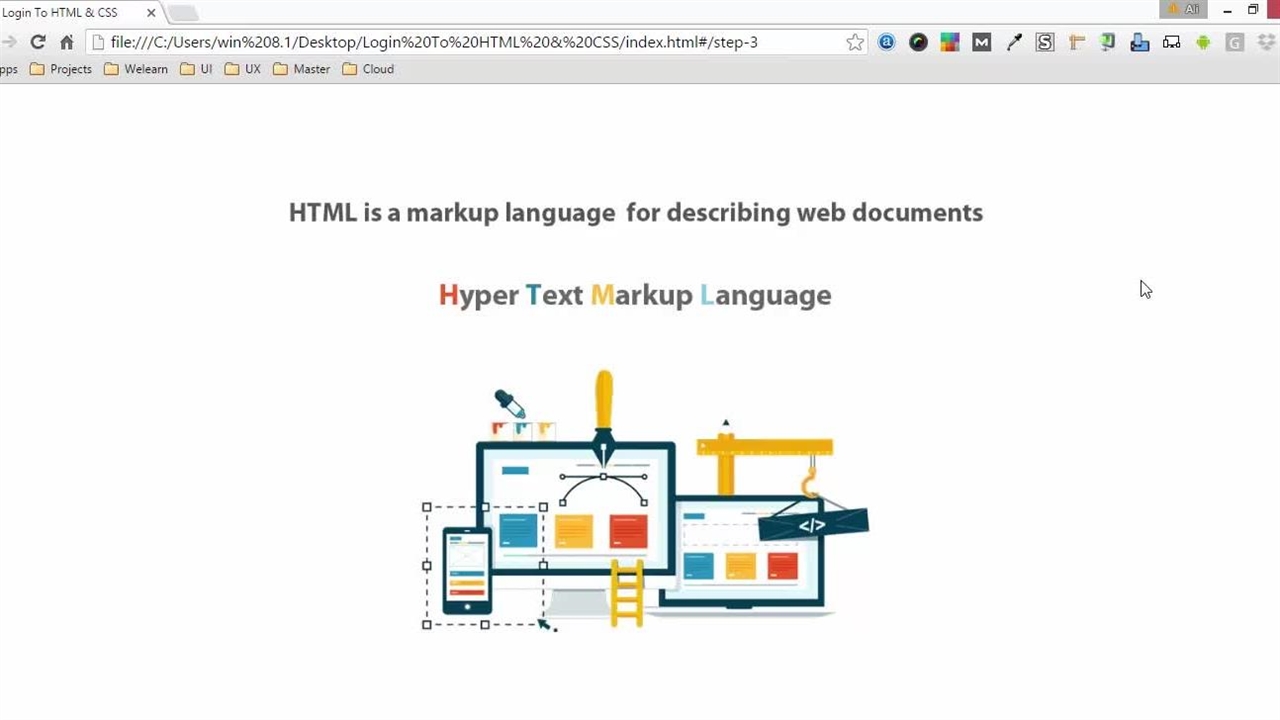The image size is (1280, 720).
Task: Open the colorful palette extension icon
Action: click(950, 42)
